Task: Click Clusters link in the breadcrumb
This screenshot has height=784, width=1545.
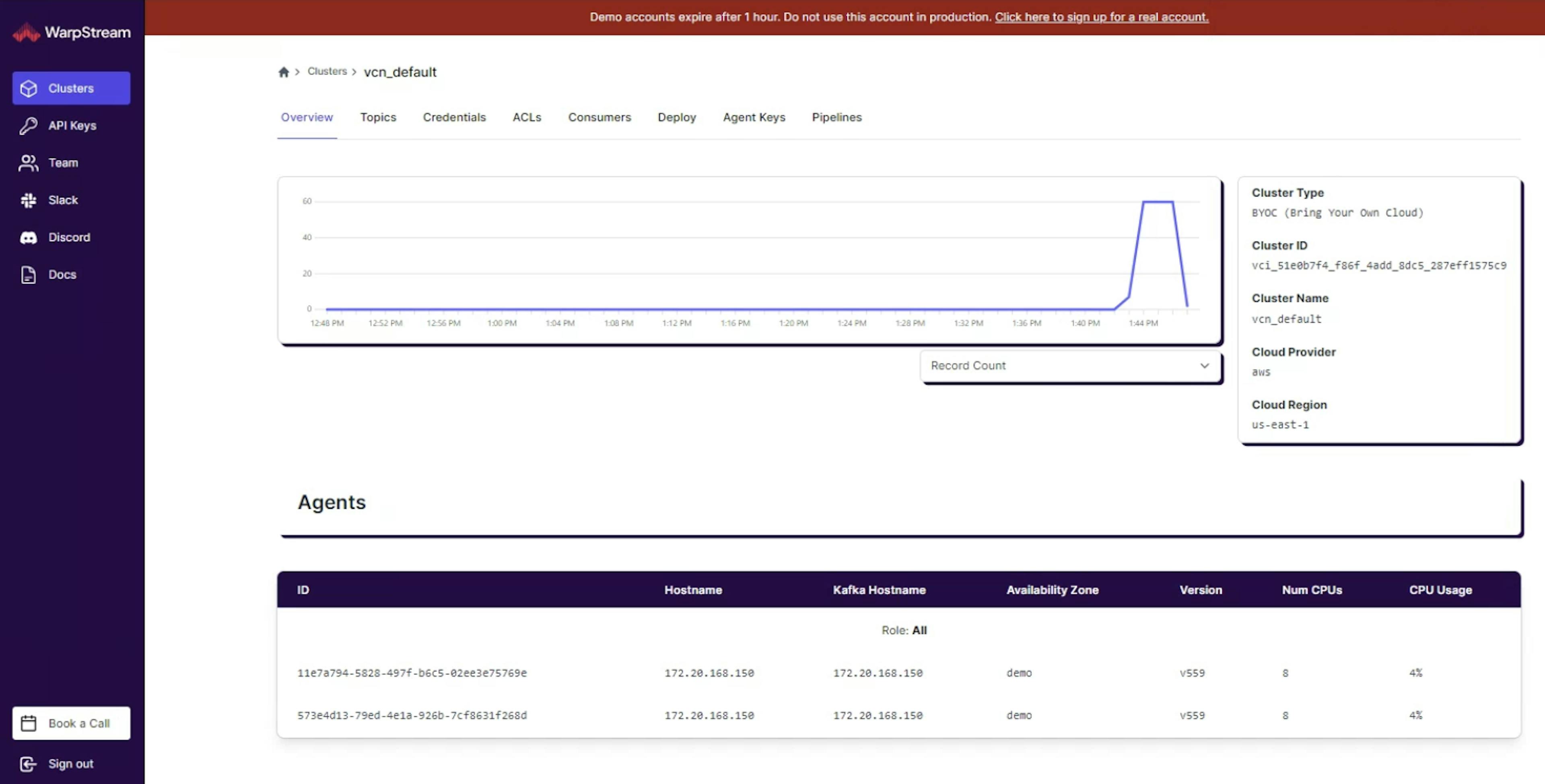Action: (327, 71)
